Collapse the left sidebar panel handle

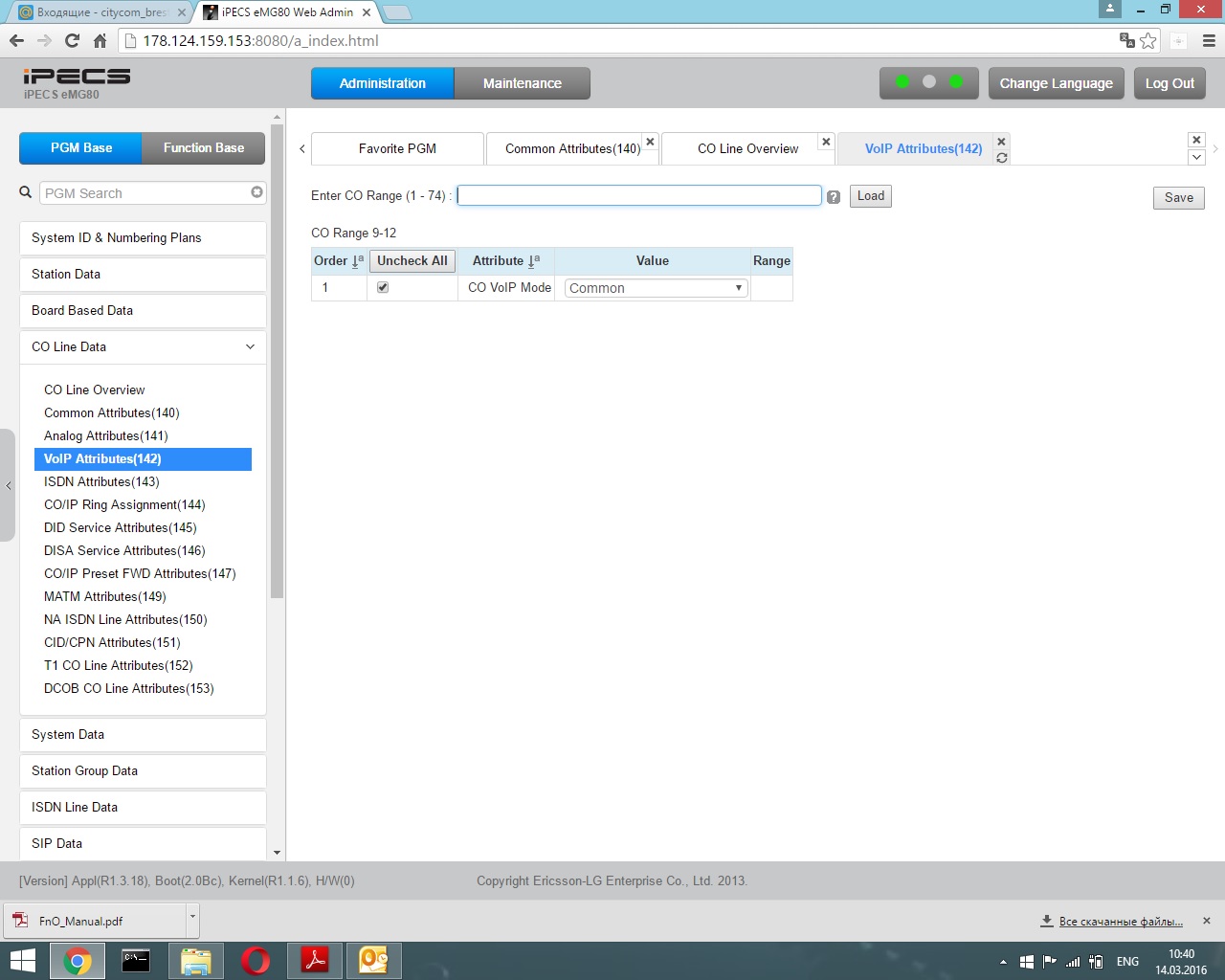tap(8, 485)
